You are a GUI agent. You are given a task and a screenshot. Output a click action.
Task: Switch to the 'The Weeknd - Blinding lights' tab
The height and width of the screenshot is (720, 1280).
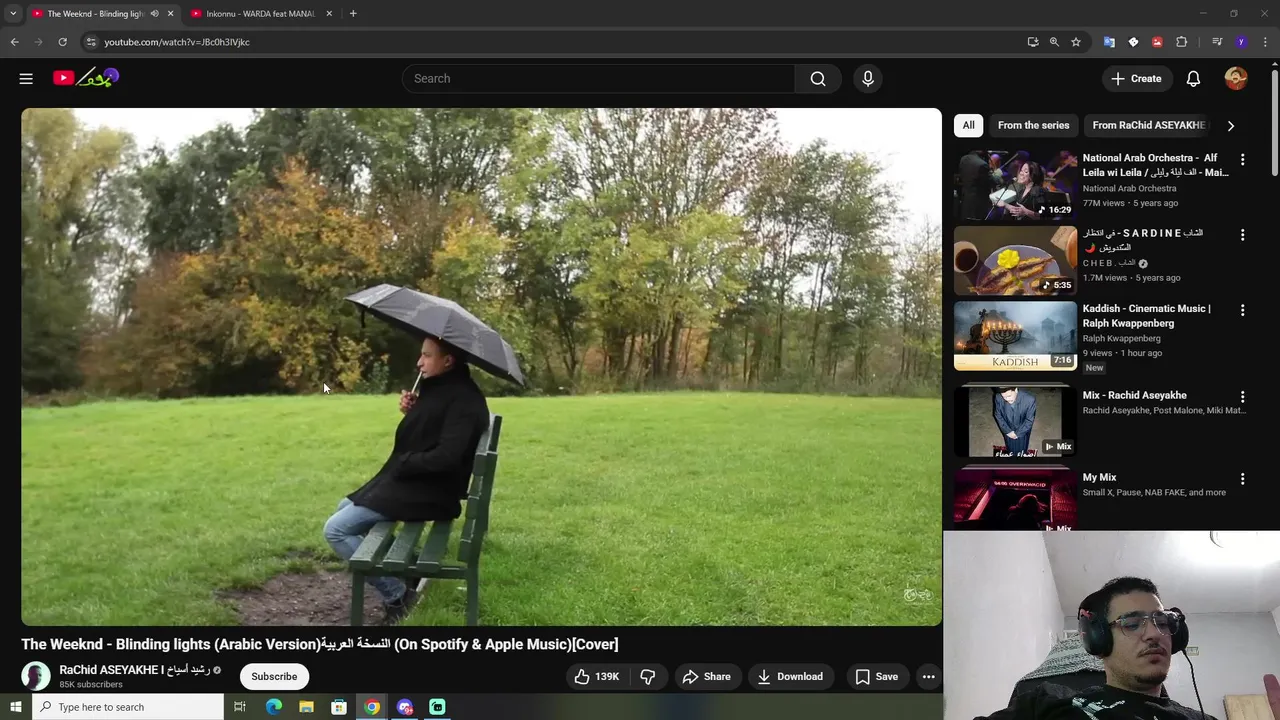tap(95, 13)
